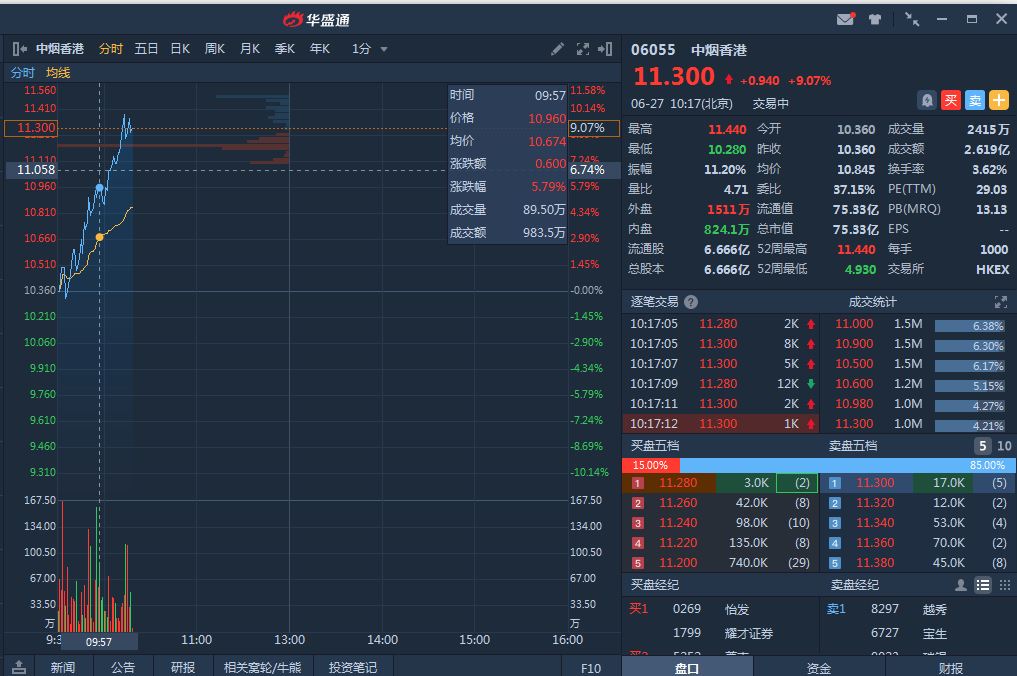Expand the chart to fullscreen
The height and width of the screenshot is (676, 1017).
(582, 49)
